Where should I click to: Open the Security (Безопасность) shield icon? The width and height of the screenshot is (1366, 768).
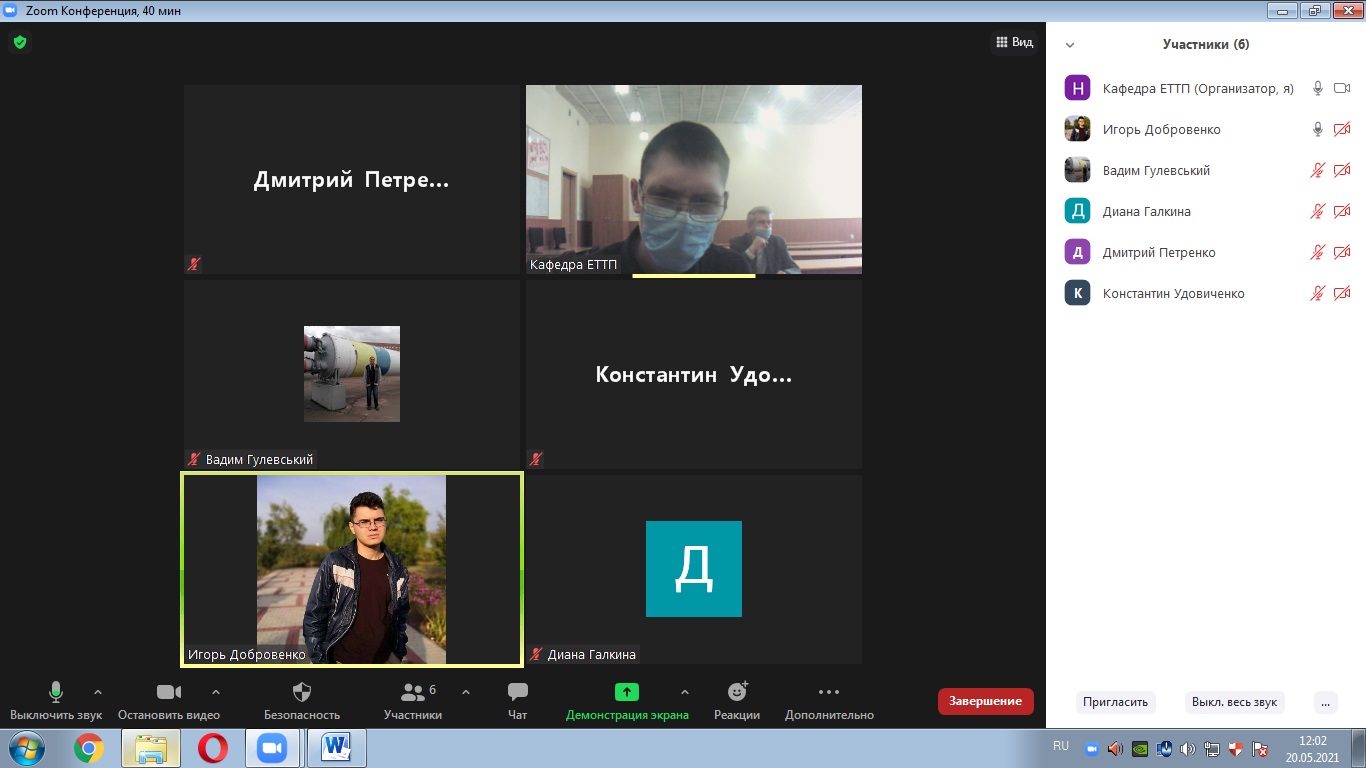coord(301,692)
